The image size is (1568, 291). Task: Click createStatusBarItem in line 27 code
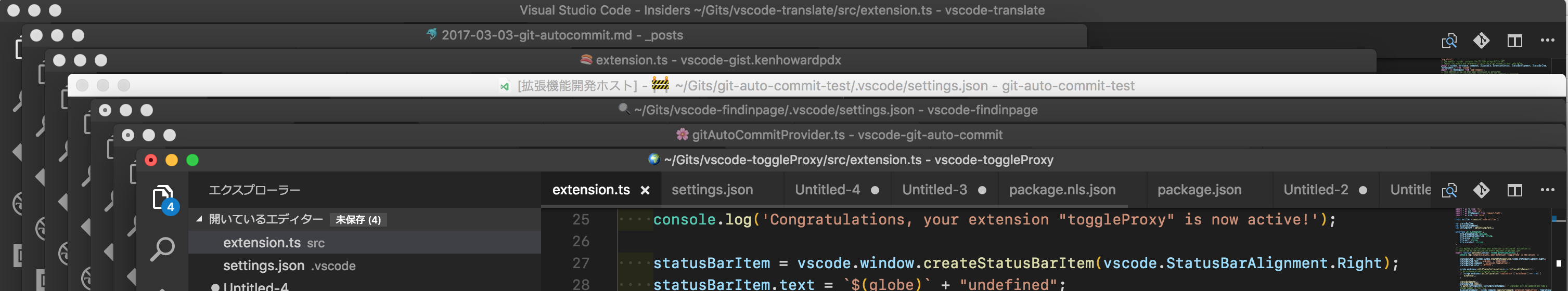click(1009, 263)
